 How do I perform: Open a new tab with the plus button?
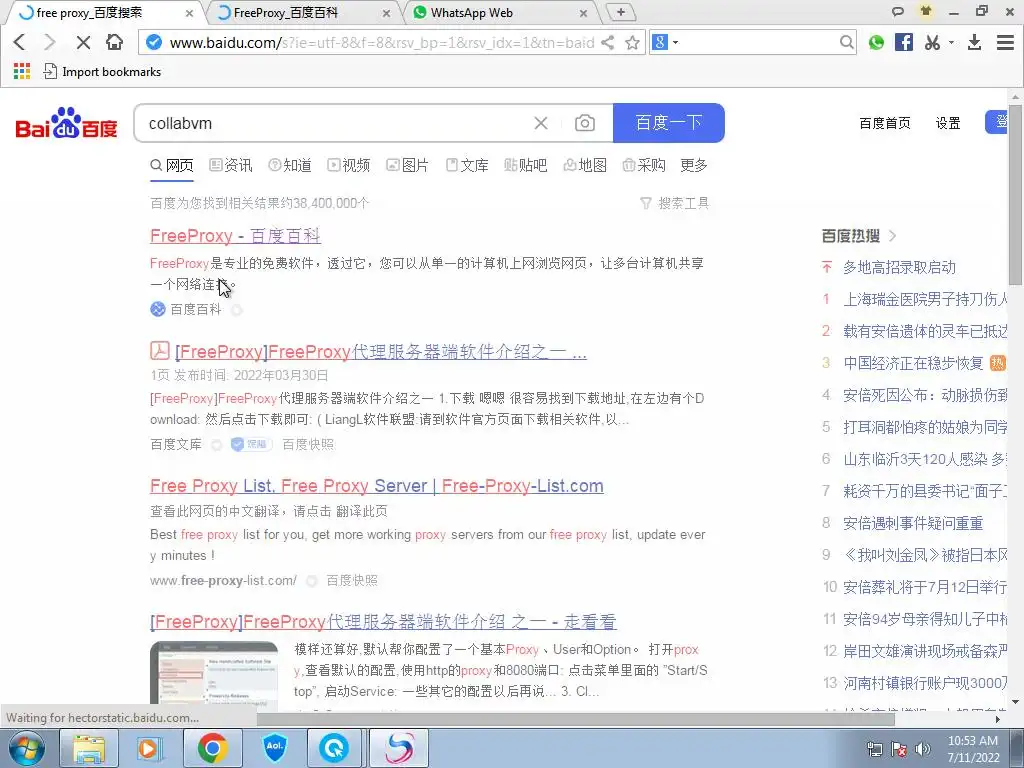(x=620, y=12)
